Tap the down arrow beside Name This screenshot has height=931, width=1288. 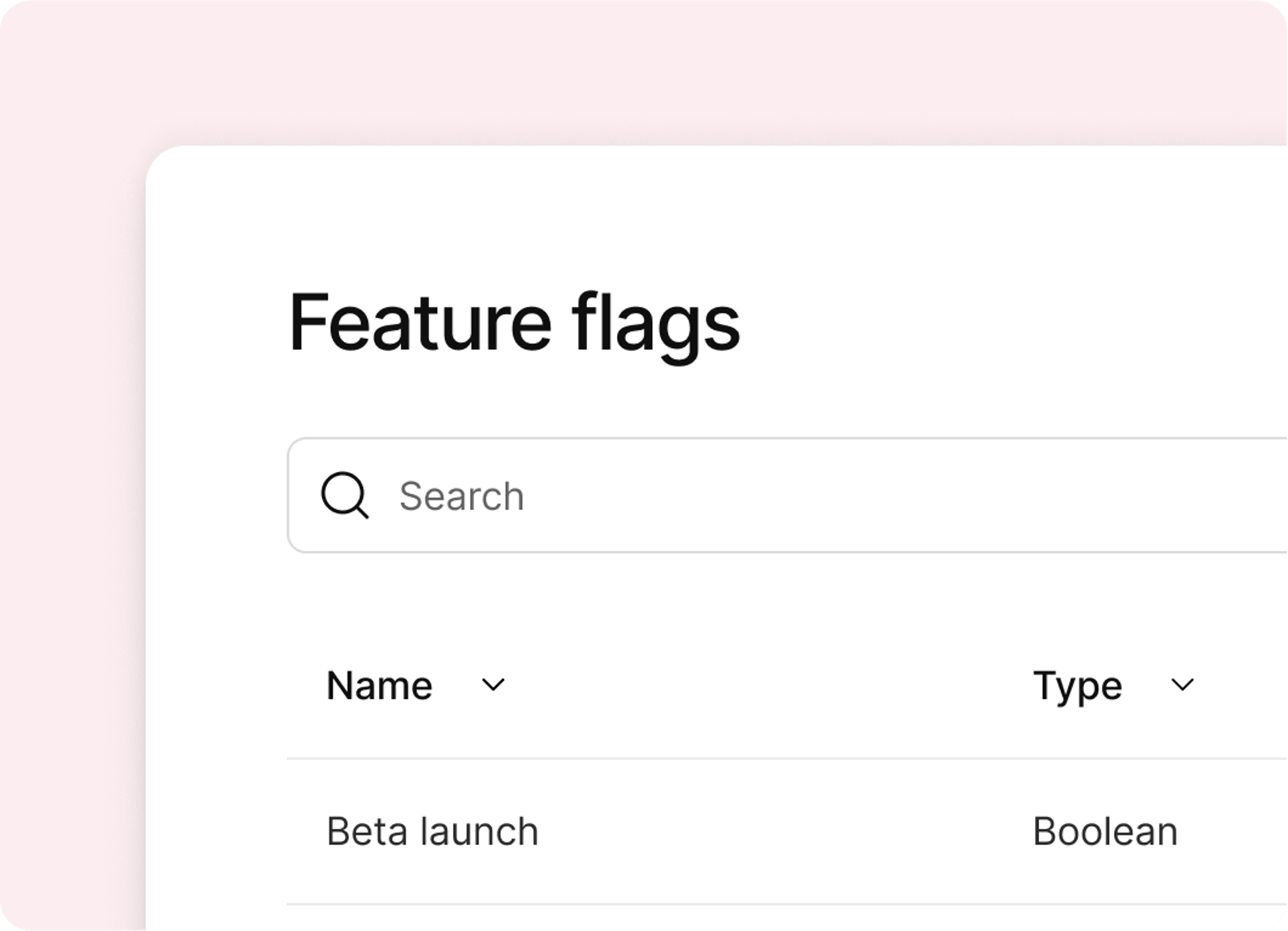coord(493,685)
